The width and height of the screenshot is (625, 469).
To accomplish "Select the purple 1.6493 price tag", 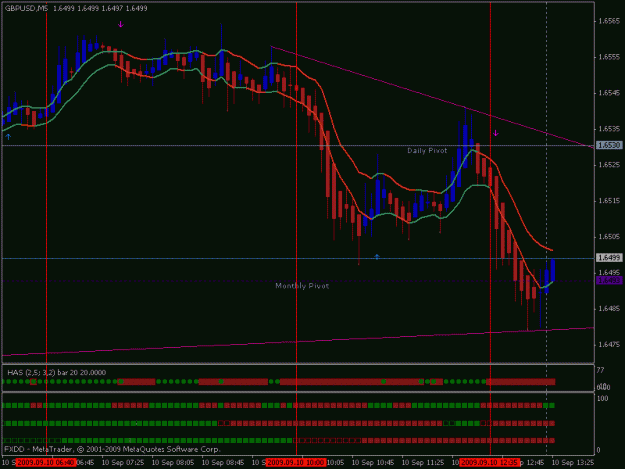I will (609, 281).
